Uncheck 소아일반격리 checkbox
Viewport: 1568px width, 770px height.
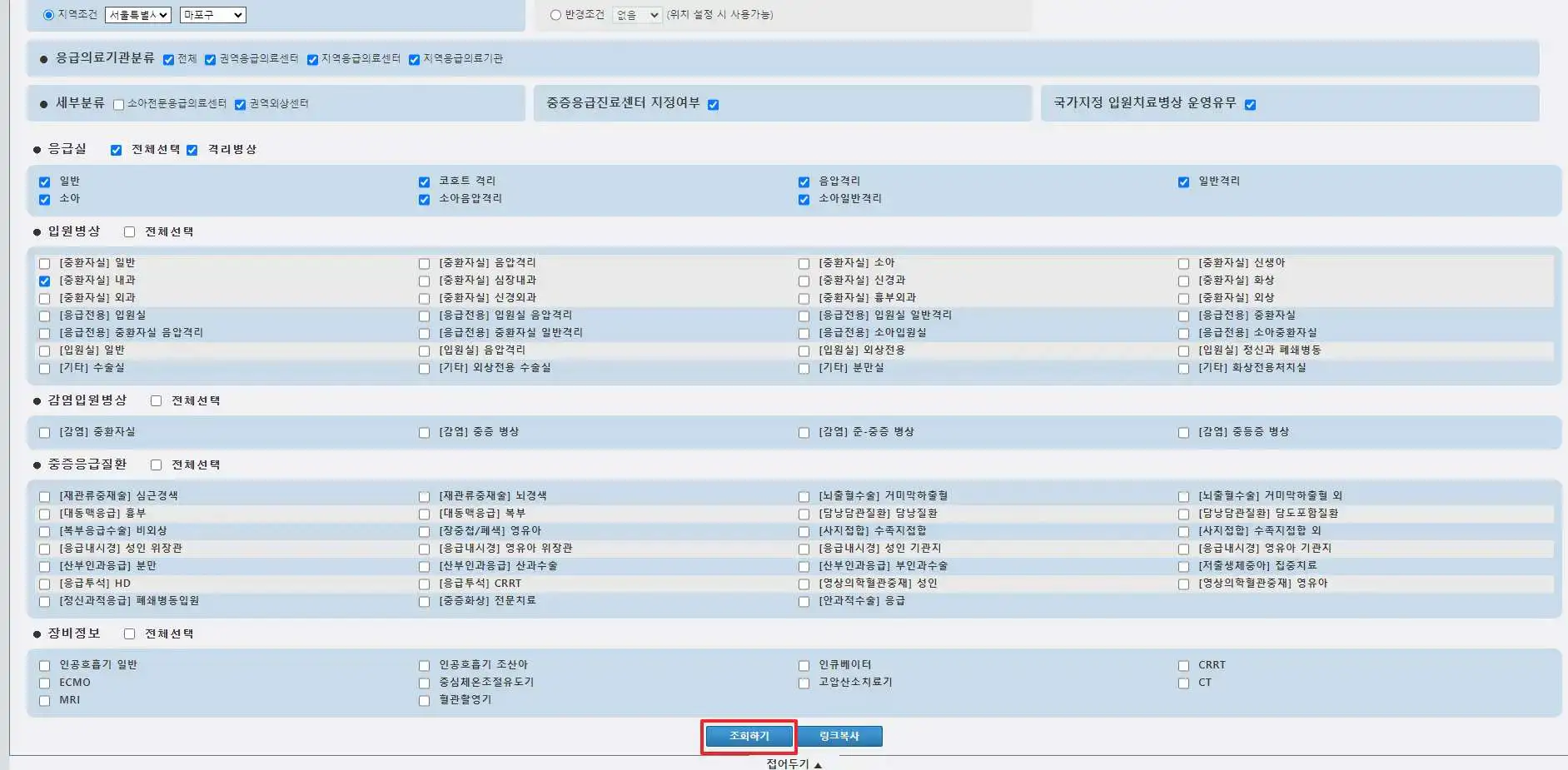804,199
